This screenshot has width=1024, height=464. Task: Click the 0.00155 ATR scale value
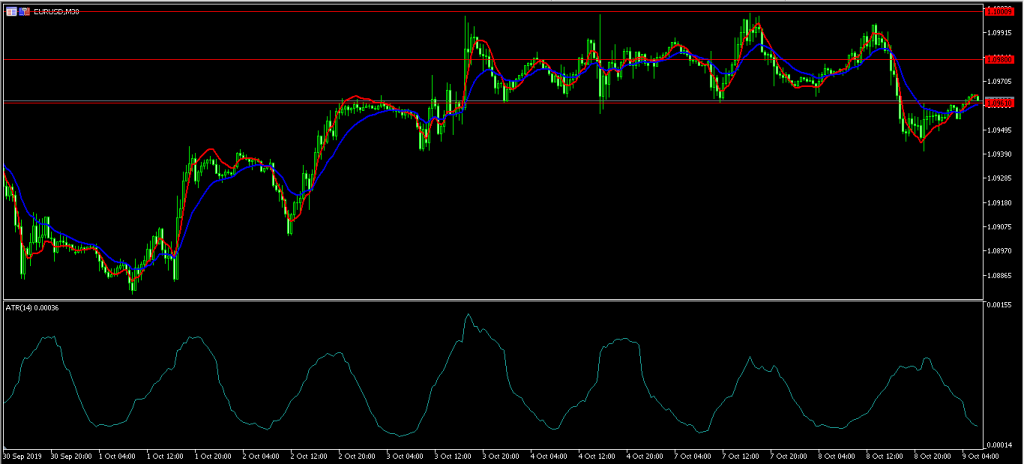pyautogui.click(x=1000, y=304)
